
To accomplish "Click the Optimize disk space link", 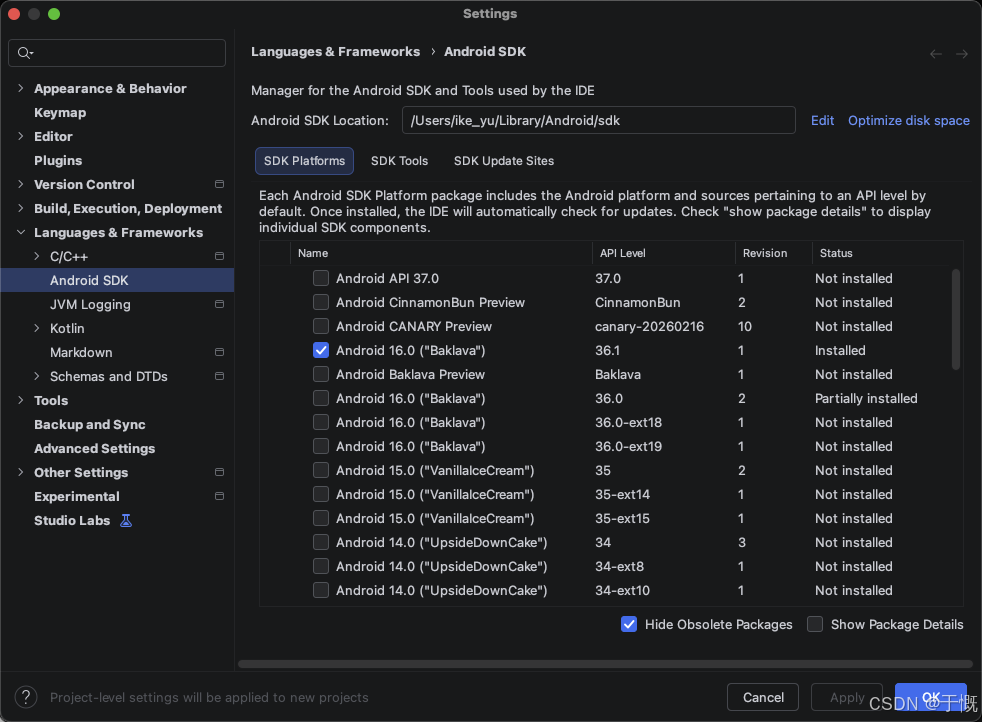I will tap(908, 121).
